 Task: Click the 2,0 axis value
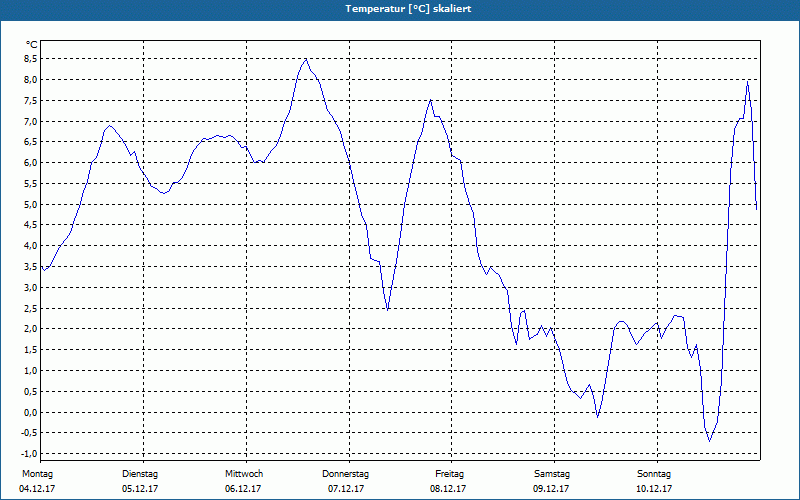[31, 329]
